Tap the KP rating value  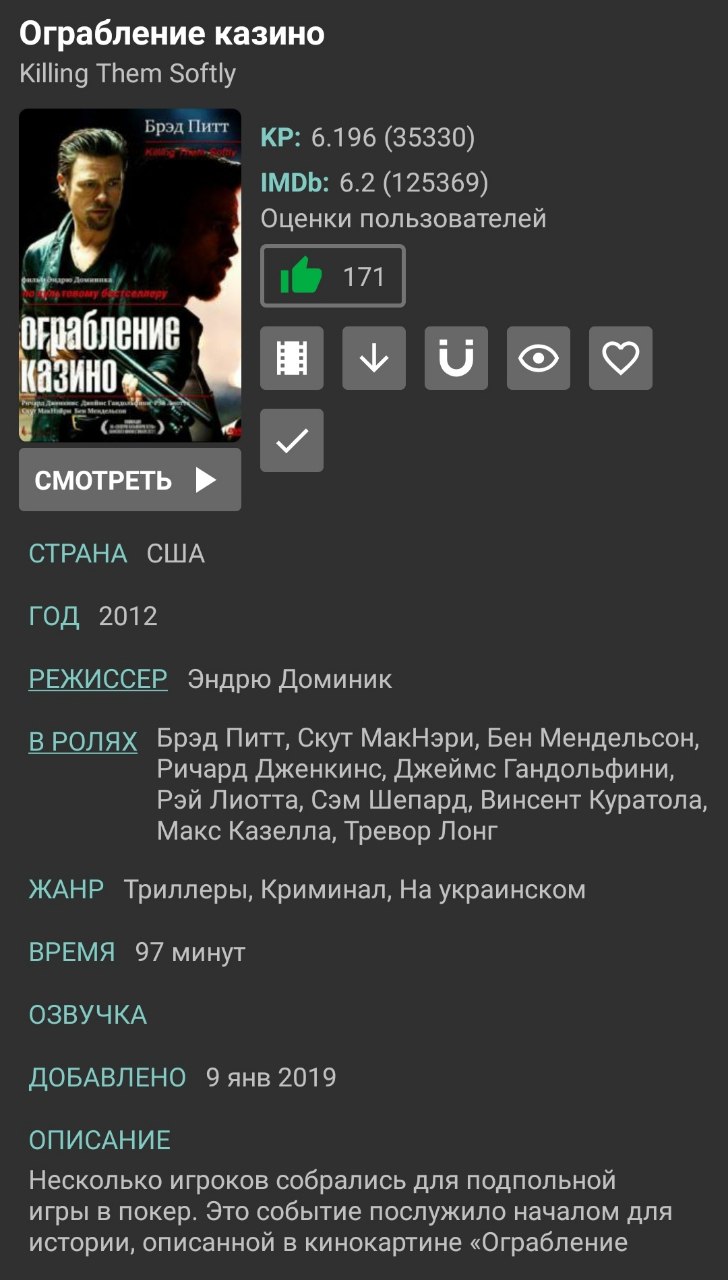(393, 138)
